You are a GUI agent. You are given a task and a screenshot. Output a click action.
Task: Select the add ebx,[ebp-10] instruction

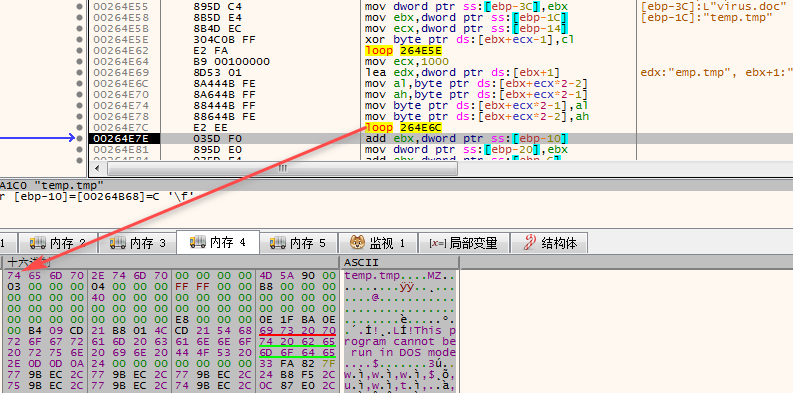point(466,139)
